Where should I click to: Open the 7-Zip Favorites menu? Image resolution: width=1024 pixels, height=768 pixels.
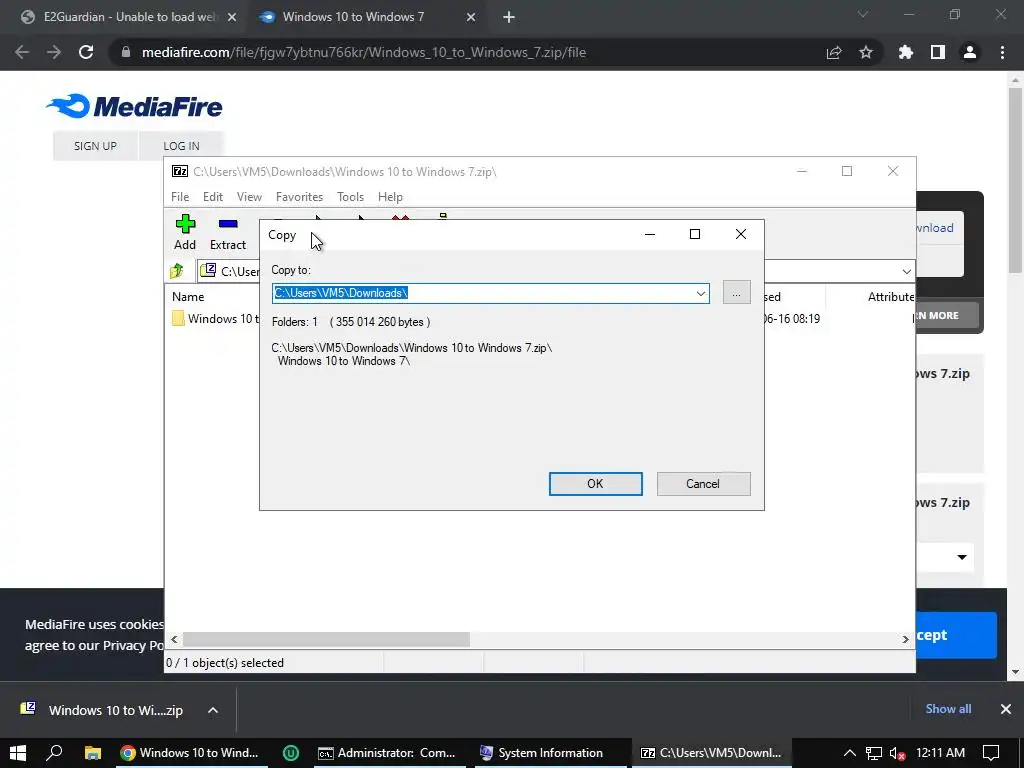tap(299, 197)
